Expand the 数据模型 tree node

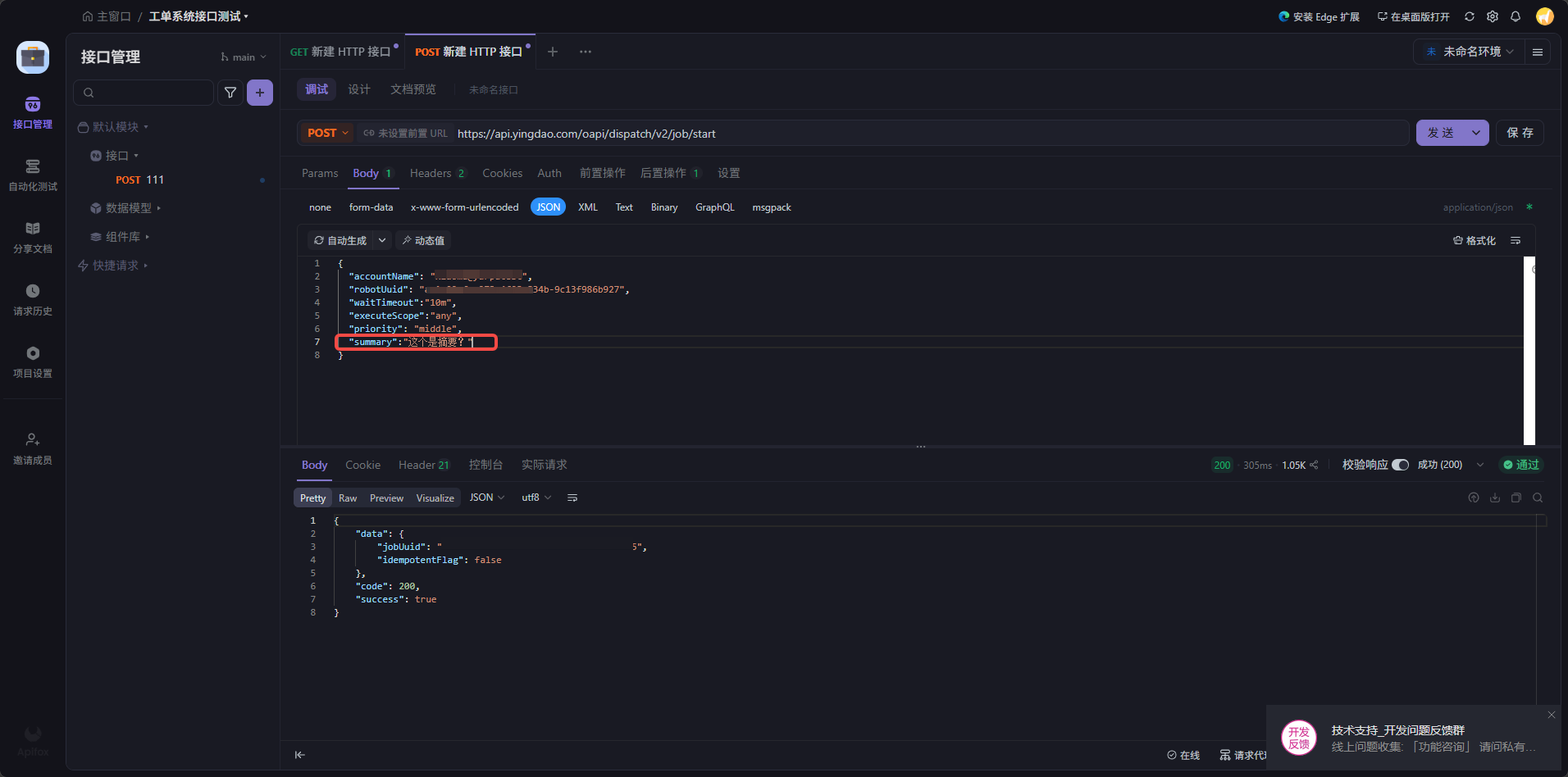[x=128, y=208]
